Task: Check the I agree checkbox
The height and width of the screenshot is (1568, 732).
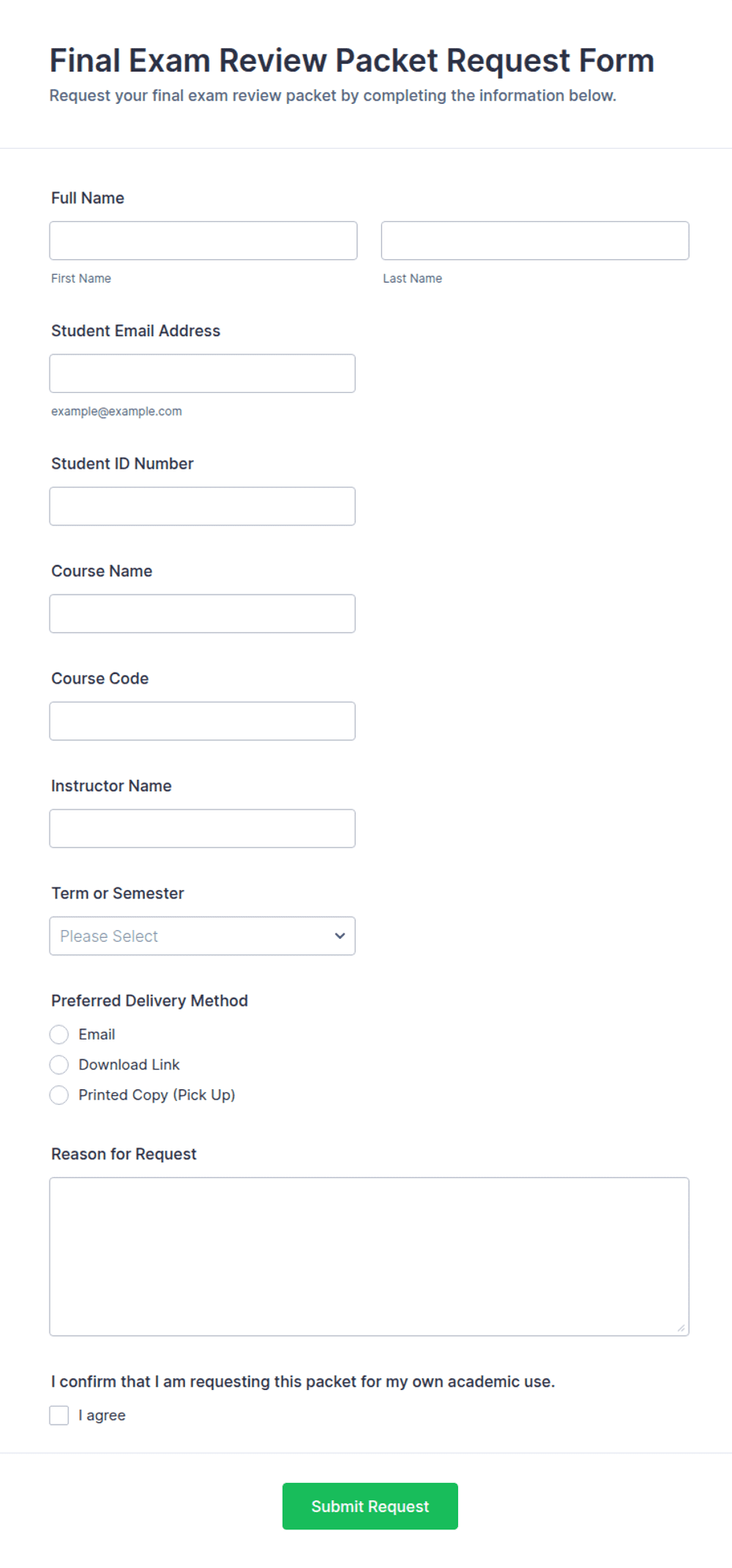Action: pyautogui.click(x=59, y=1415)
